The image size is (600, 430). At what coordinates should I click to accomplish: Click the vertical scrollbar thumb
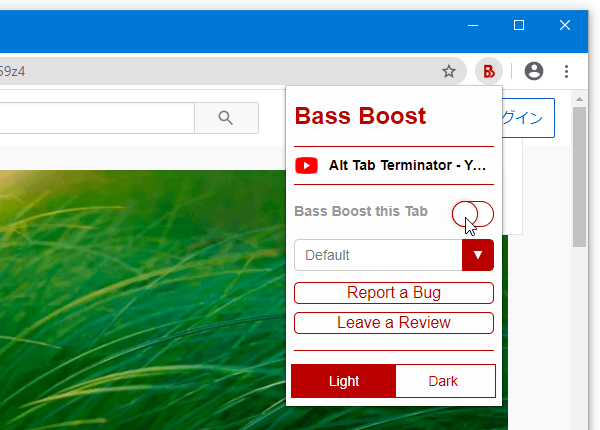579,177
